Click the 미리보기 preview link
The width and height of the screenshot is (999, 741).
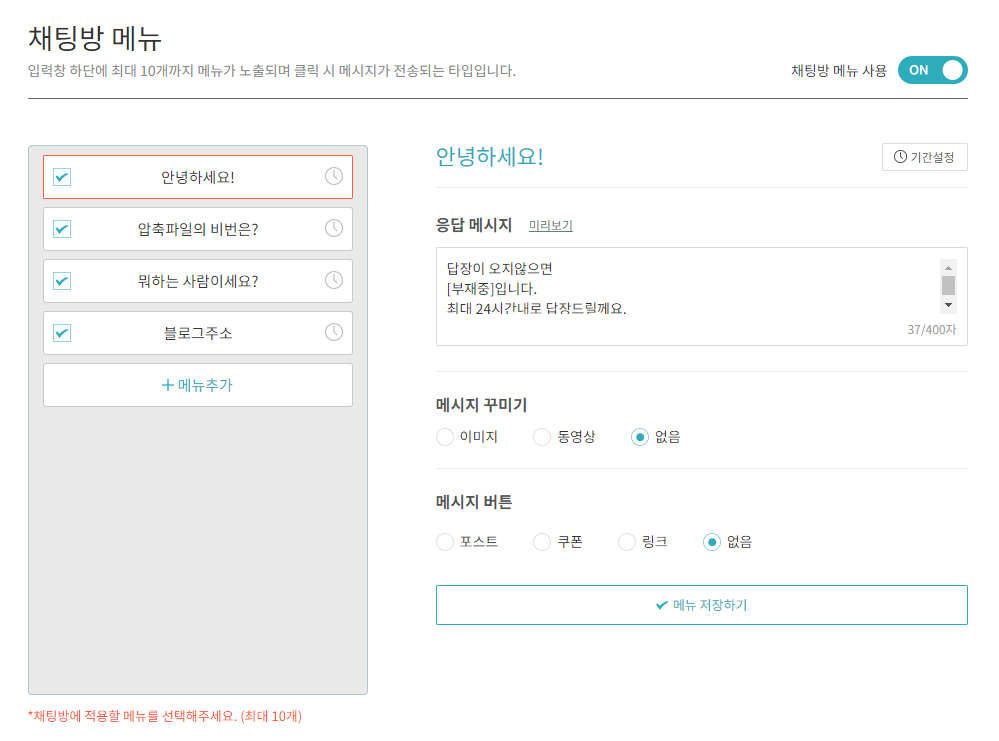(550, 226)
